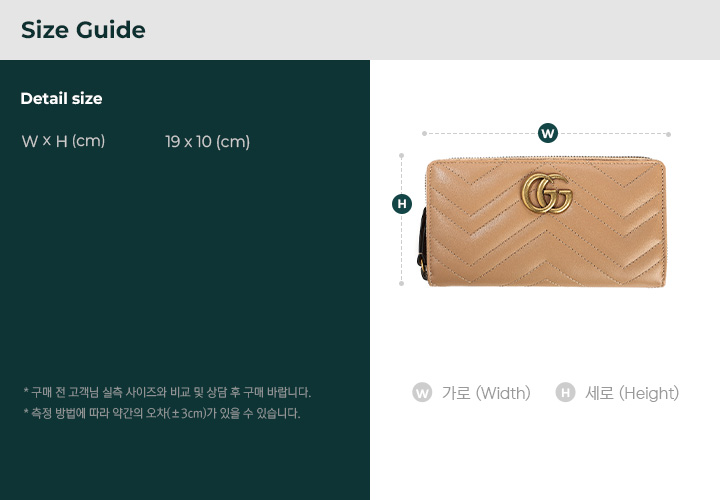Click the grey W legend icon
This screenshot has width=720, height=500.
click(x=422, y=393)
